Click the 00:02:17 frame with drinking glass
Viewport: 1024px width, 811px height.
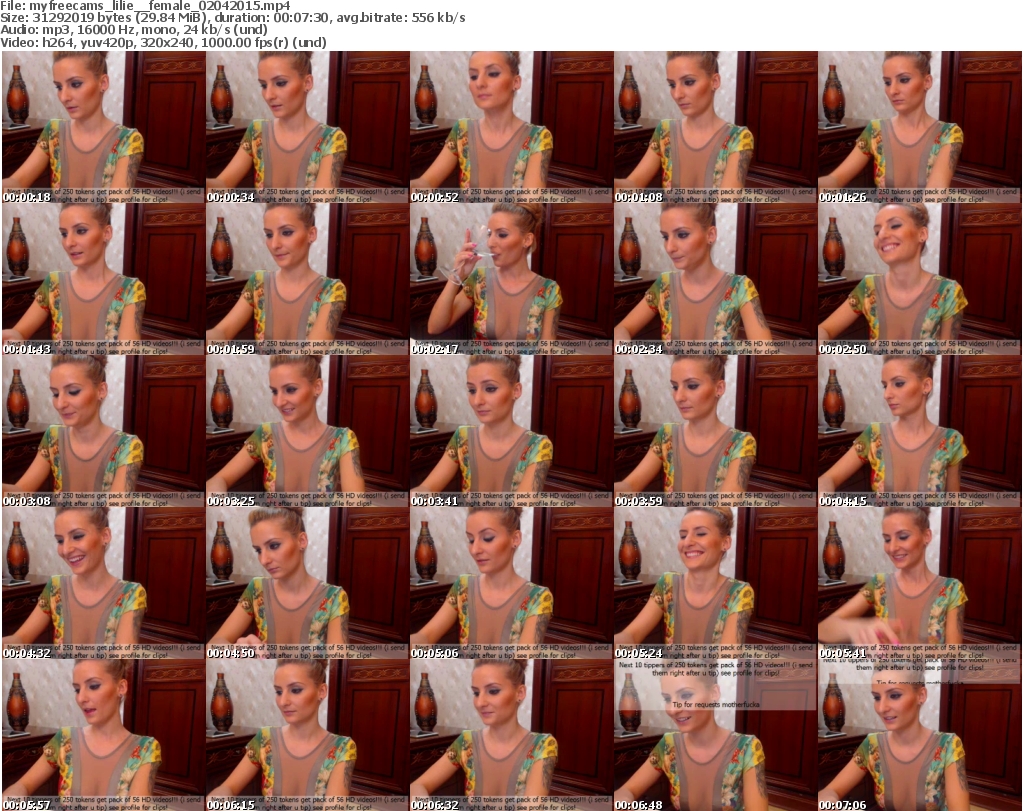[511, 279]
